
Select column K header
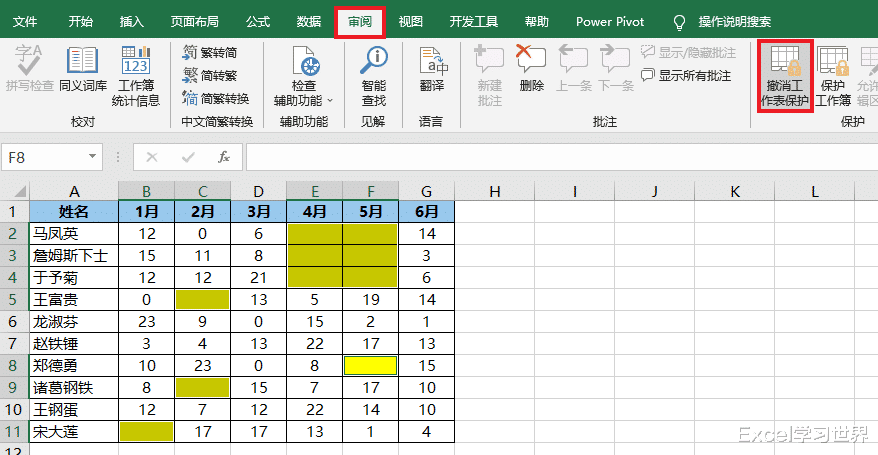[735, 192]
